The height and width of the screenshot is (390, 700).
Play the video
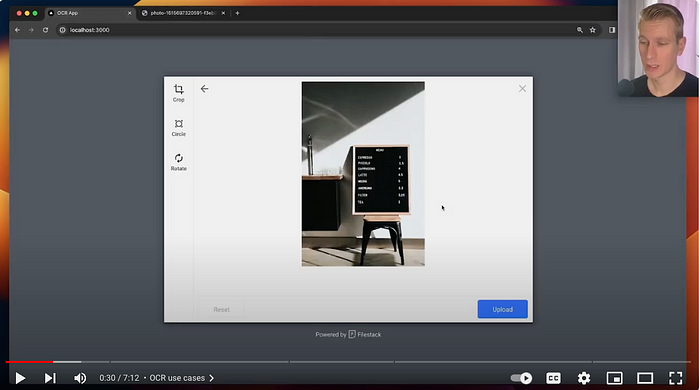[x=20, y=378]
